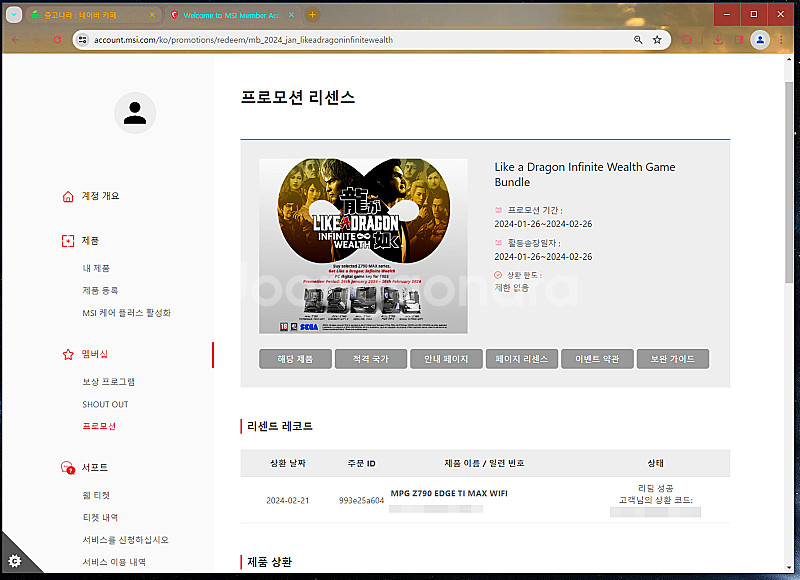Minimize the Chrome window
This screenshot has width=800, height=580.
pyautogui.click(x=727, y=14)
